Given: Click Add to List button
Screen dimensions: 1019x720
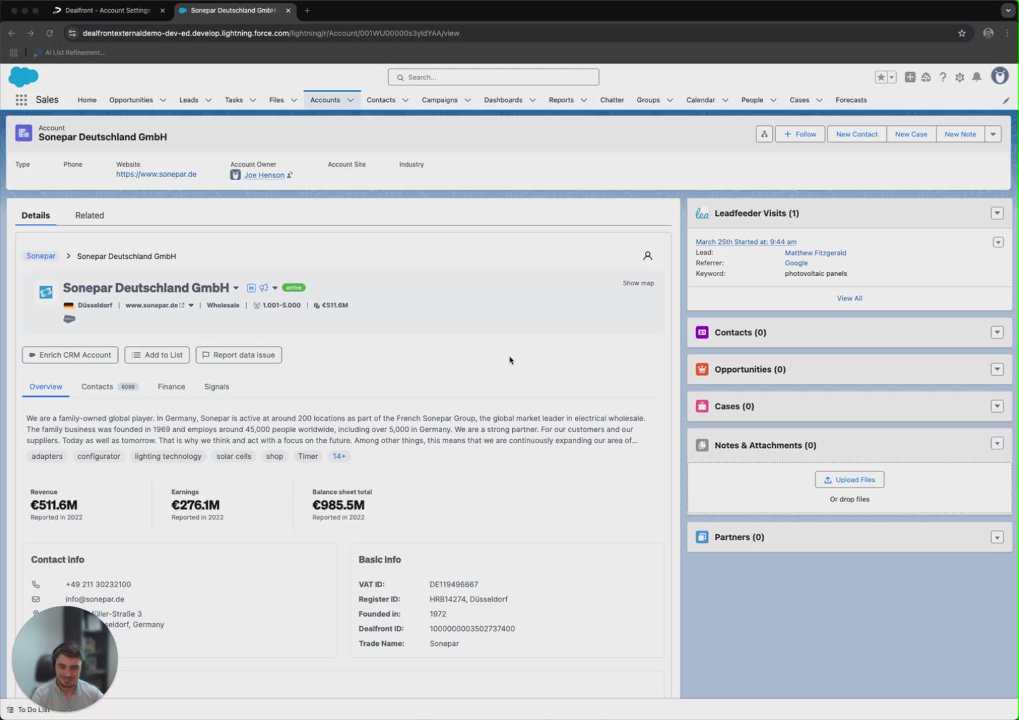Looking at the screenshot, I should 157,355.
